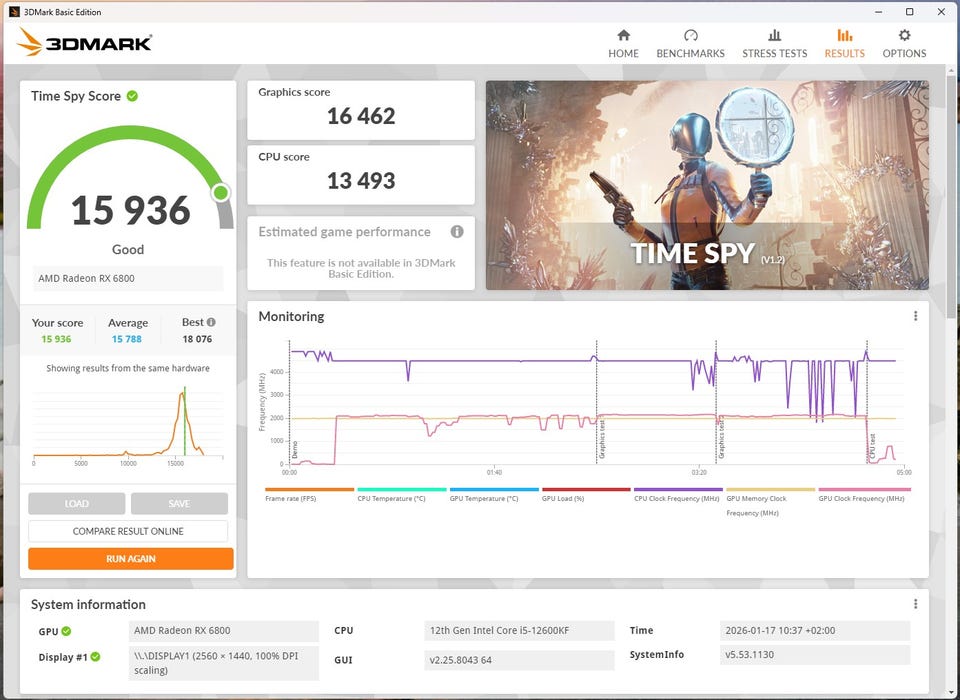
Task: Toggle the Frame rate (FPS) legend series
Action: coord(309,495)
